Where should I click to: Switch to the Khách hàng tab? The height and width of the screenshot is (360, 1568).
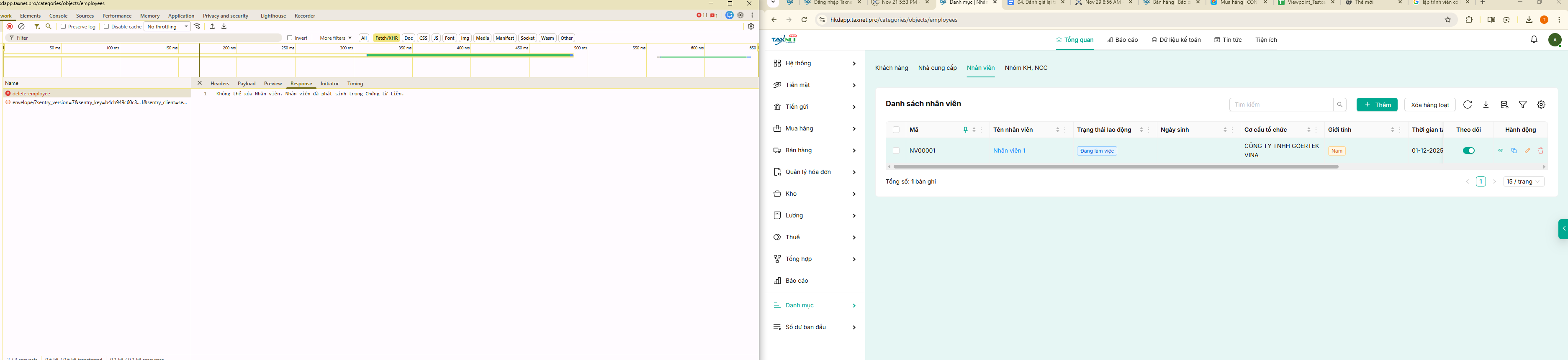(x=892, y=68)
